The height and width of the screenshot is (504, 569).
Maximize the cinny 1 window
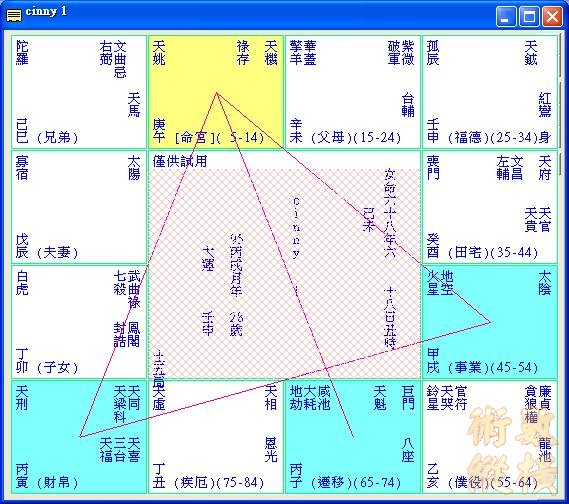coord(529,17)
